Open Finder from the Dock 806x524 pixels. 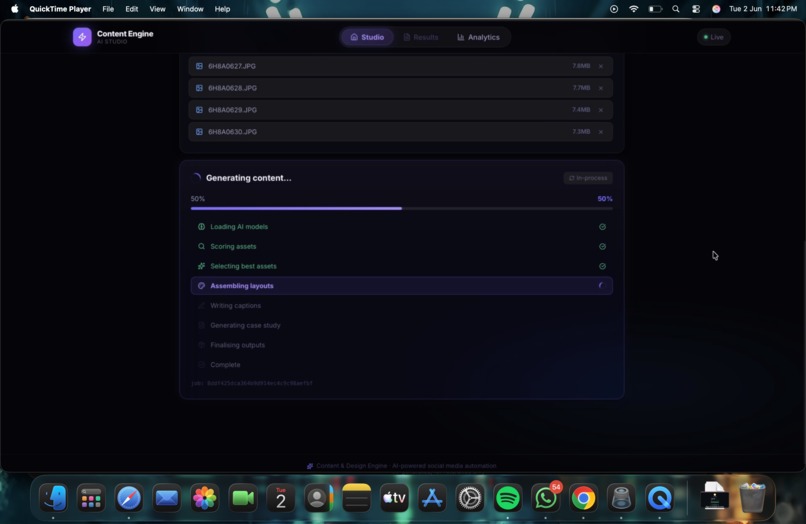(53, 498)
